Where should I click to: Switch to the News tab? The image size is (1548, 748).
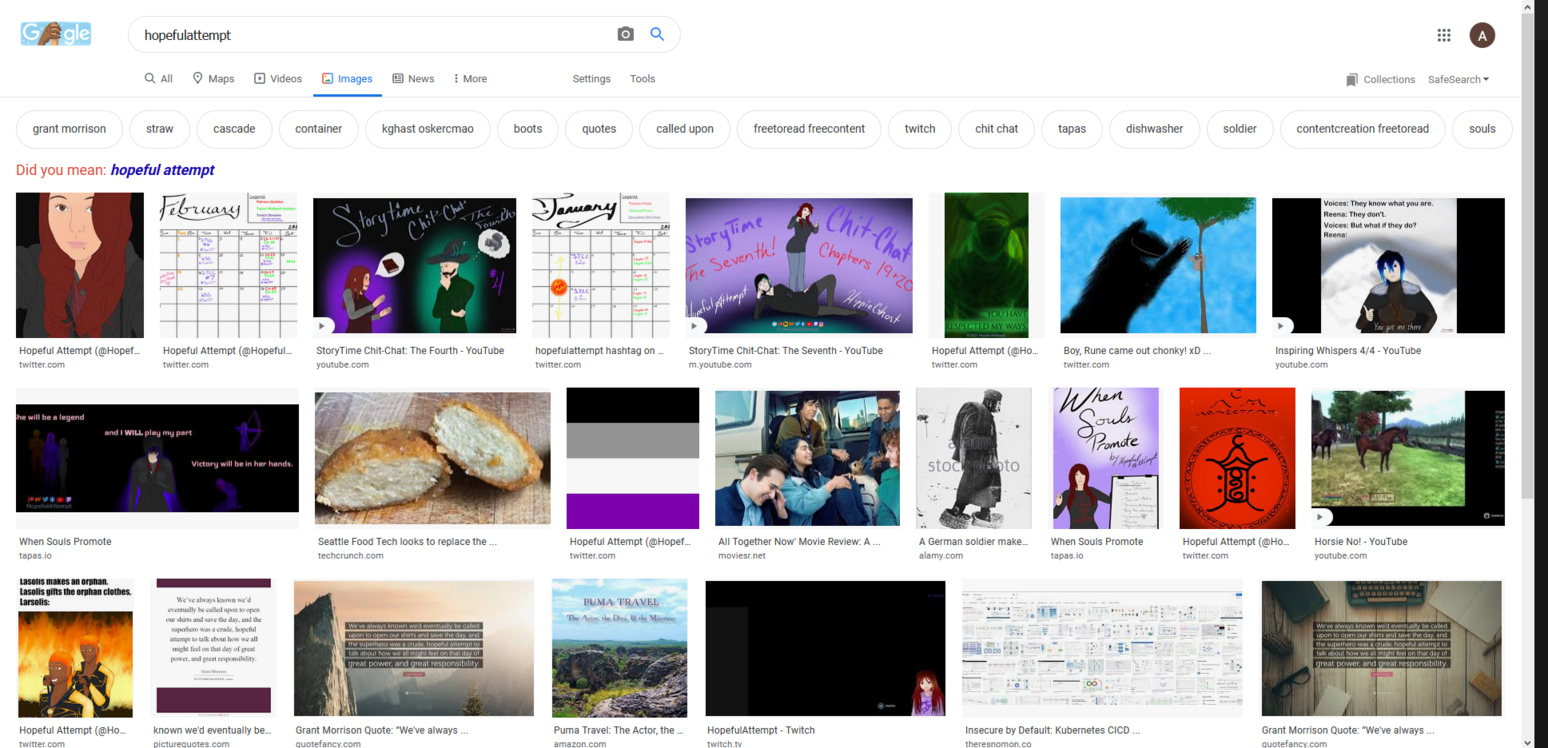(413, 79)
